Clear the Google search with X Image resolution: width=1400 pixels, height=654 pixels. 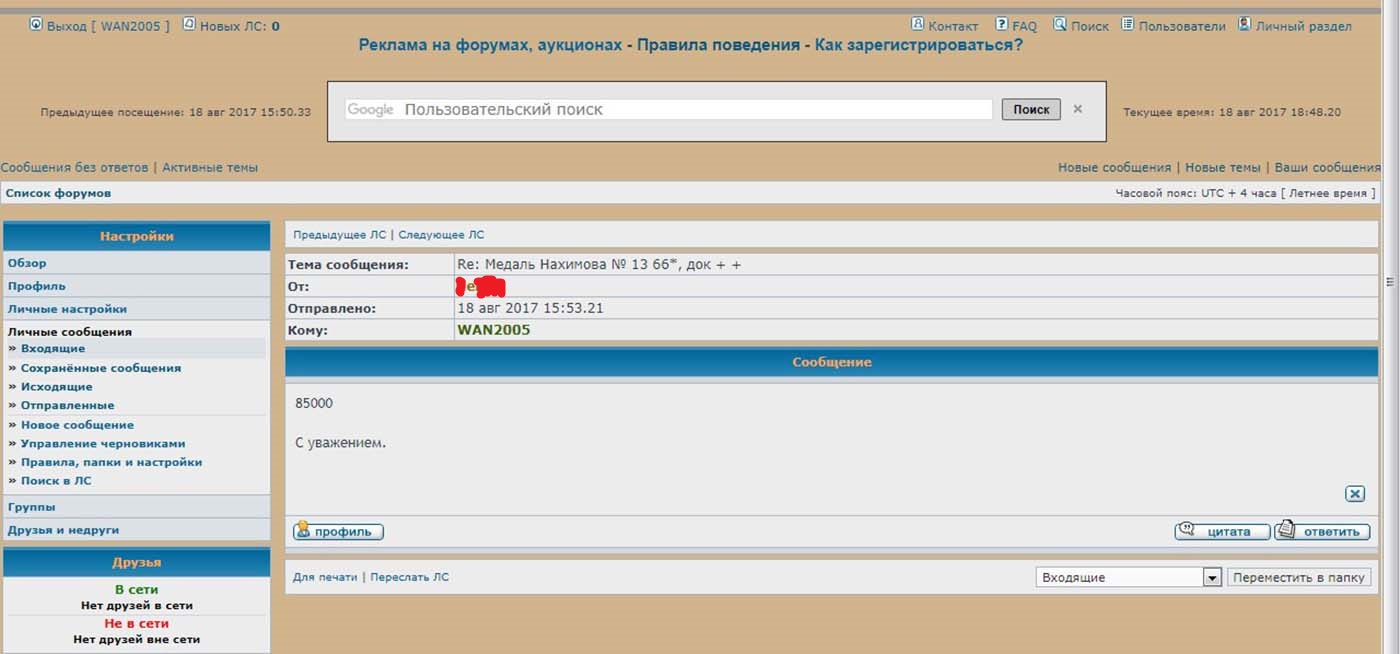point(1077,109)
